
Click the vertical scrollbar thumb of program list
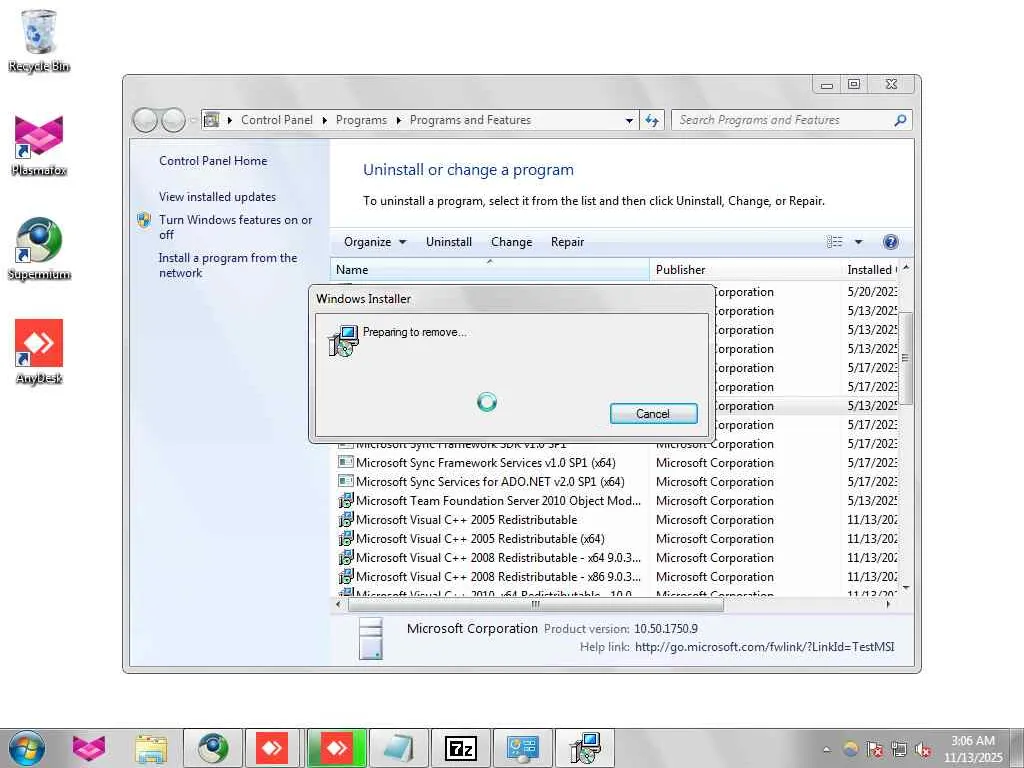click(905, 358)
